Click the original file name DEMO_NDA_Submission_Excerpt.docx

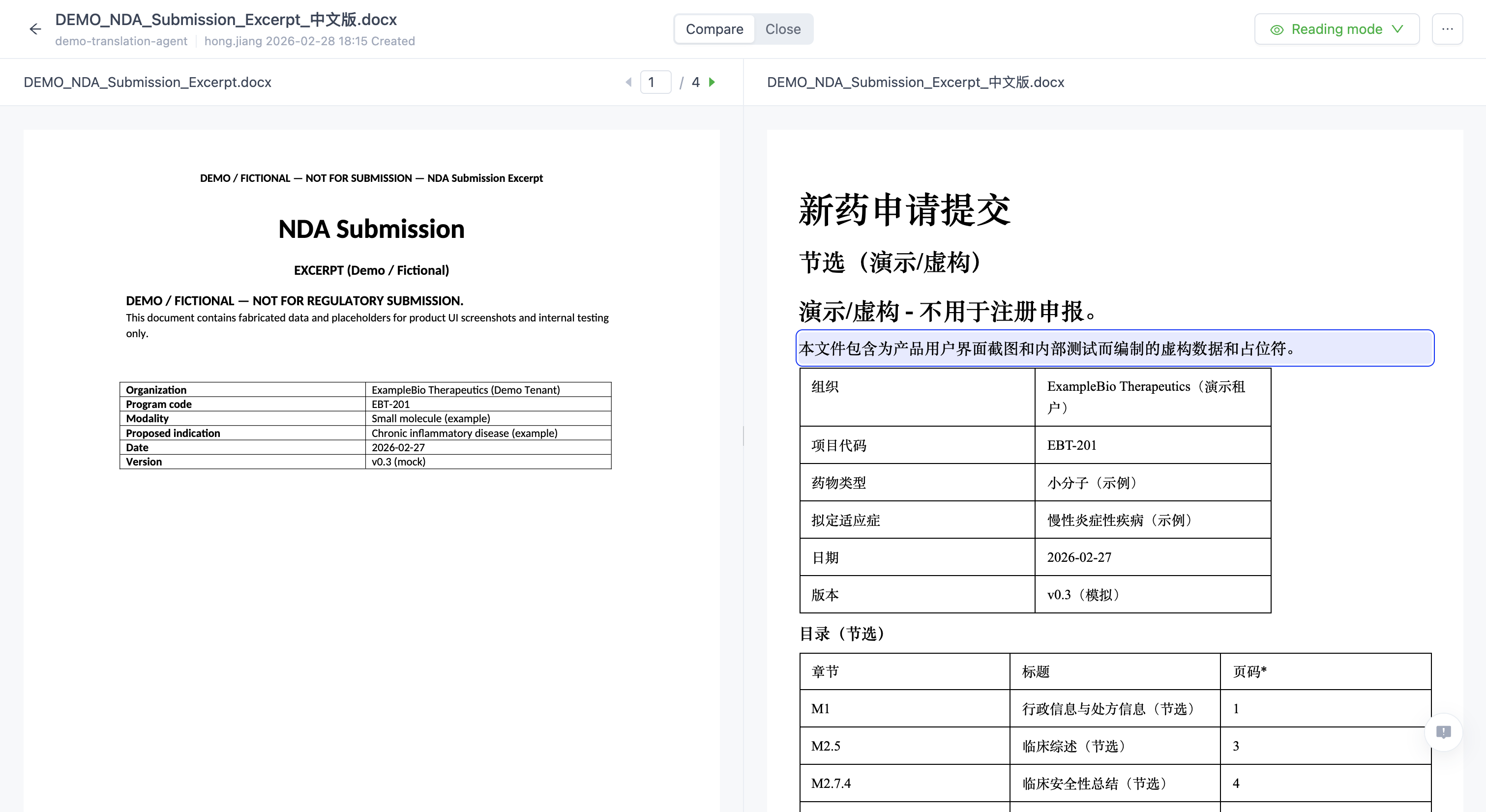coord(147,83)
